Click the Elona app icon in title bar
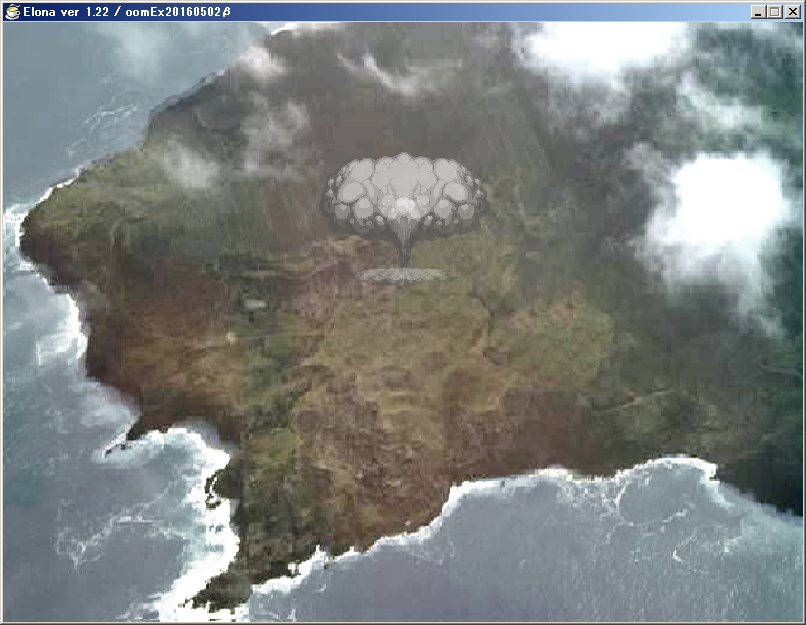The height and width of the screenshot is (625, 806). (13, 12)
